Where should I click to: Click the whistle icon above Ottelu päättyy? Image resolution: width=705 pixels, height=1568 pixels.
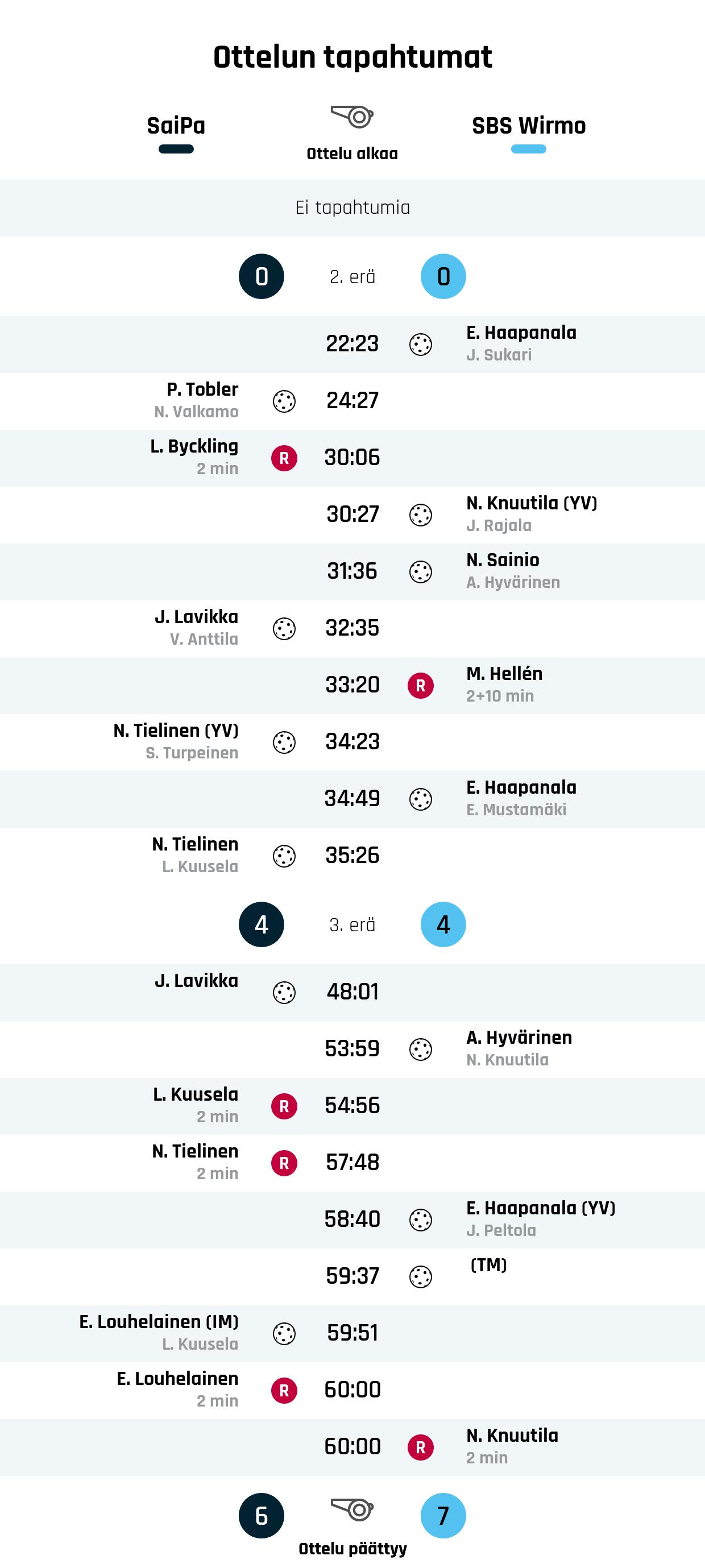click(352, 1509)
